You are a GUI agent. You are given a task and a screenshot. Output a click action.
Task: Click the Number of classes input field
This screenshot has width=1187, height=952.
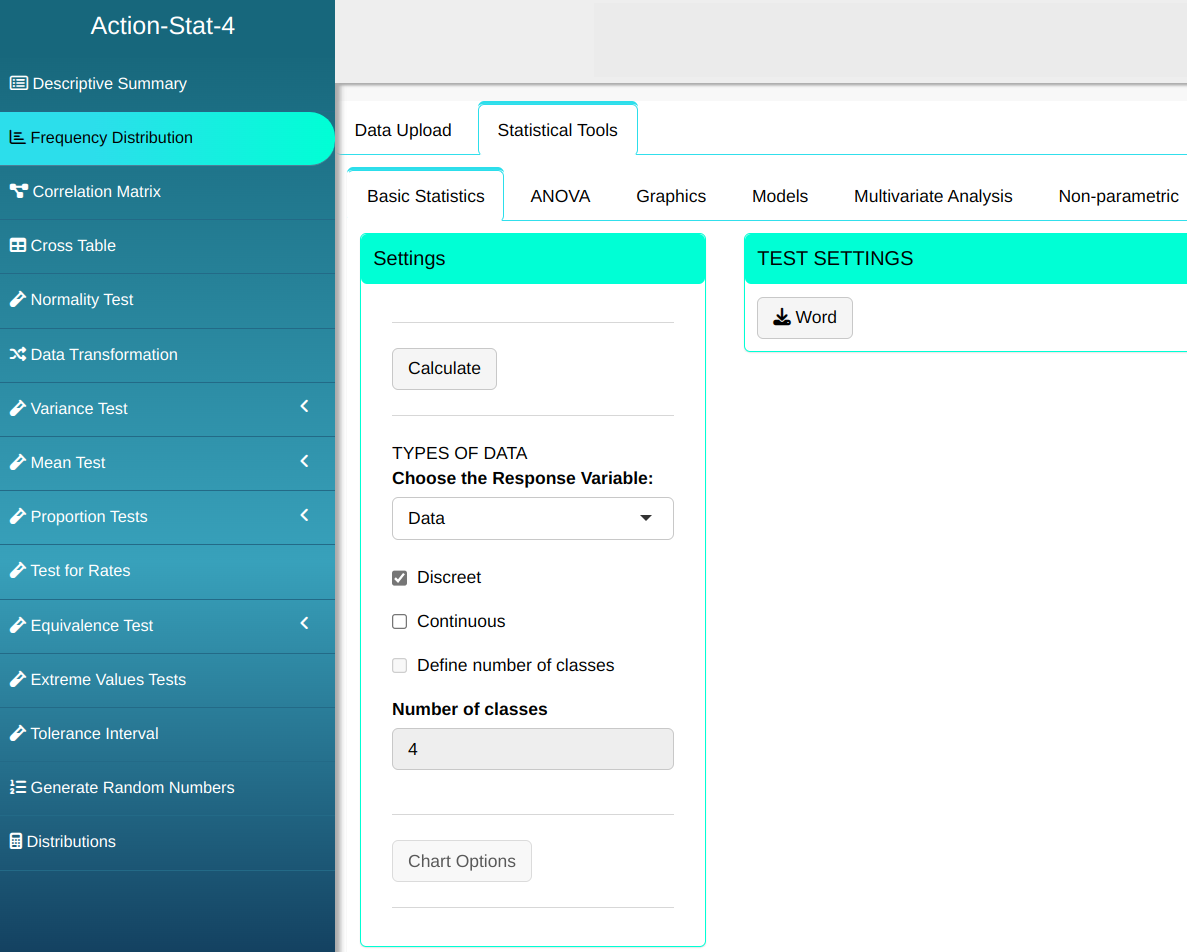[532, 750]
